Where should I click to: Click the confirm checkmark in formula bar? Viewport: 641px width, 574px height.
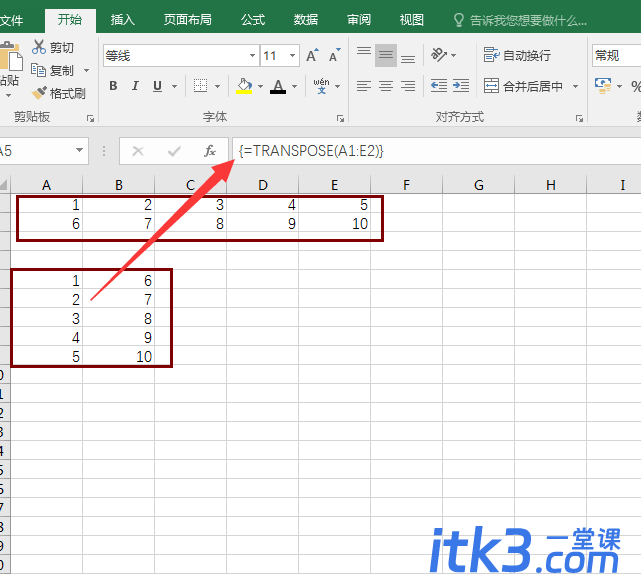coord(174,151)
